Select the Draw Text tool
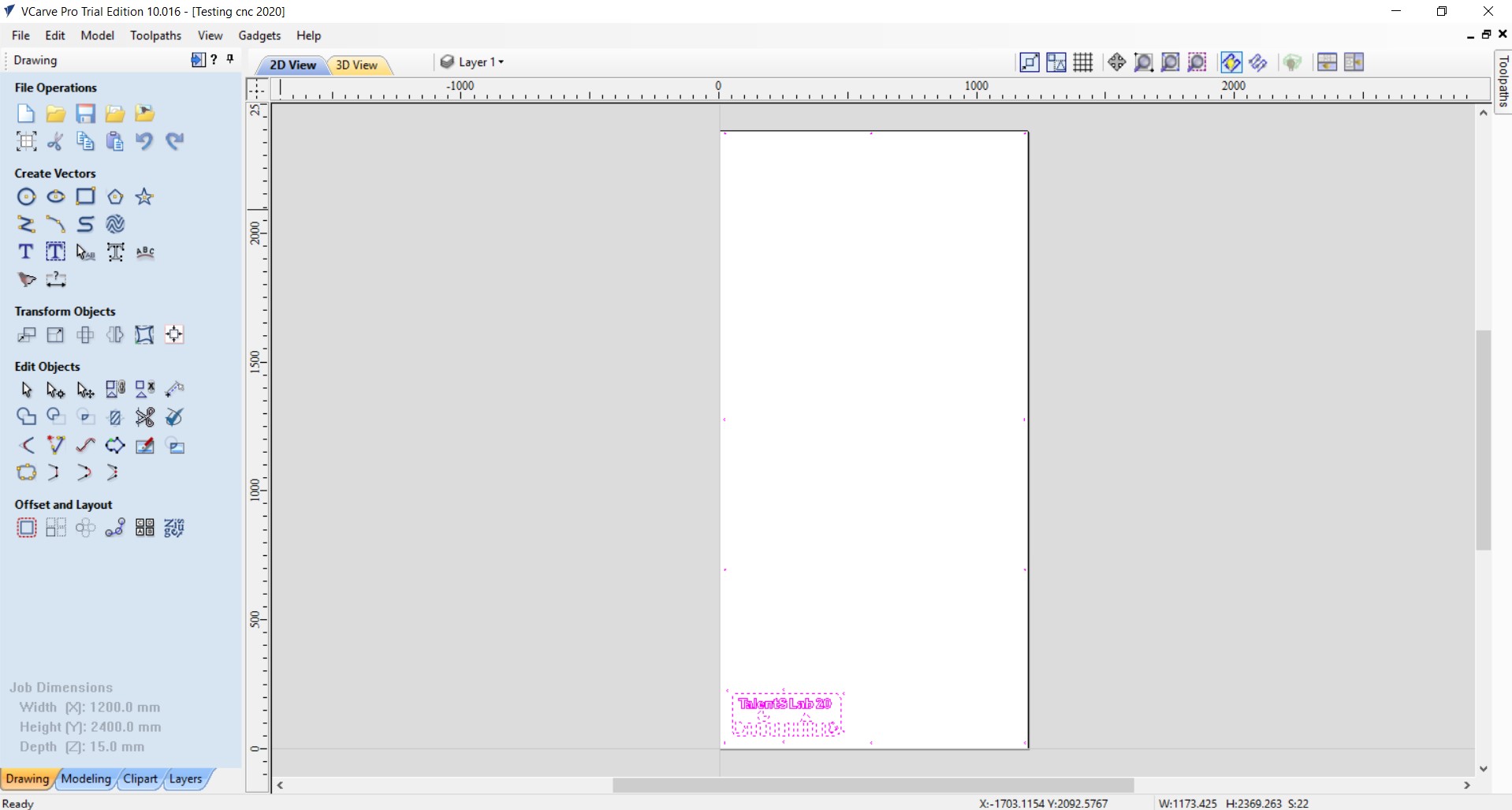The width and height of the screenshot is (1512, 810). coord(26,252)
